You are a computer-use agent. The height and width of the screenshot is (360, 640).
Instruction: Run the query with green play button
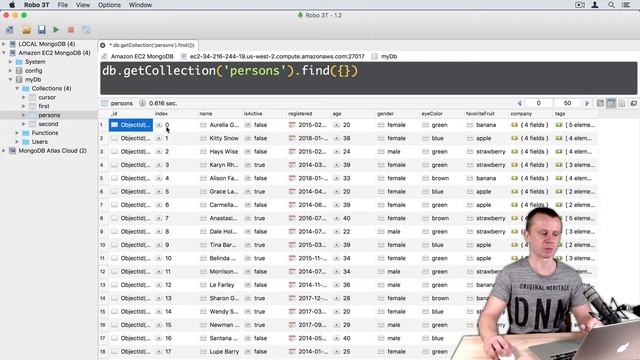pyautogui.click(x=56, y=30)
